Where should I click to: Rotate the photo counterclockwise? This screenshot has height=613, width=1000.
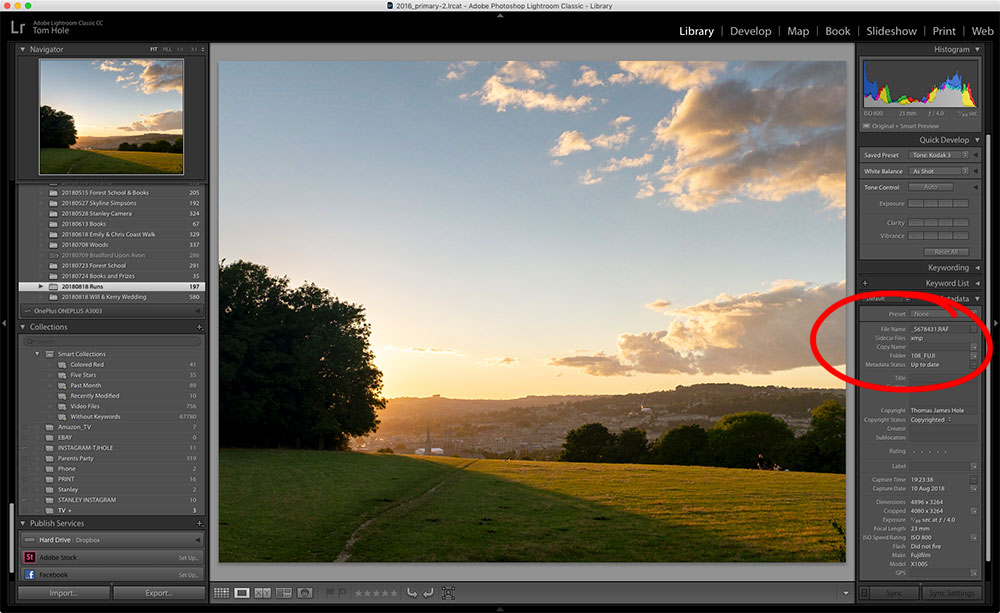click(411, 592)
